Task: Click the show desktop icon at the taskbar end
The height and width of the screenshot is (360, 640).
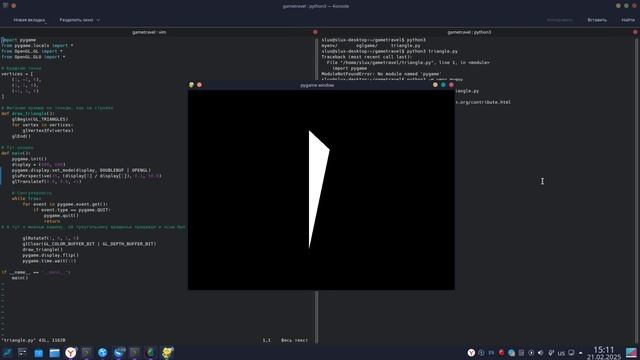Action: 632,353
